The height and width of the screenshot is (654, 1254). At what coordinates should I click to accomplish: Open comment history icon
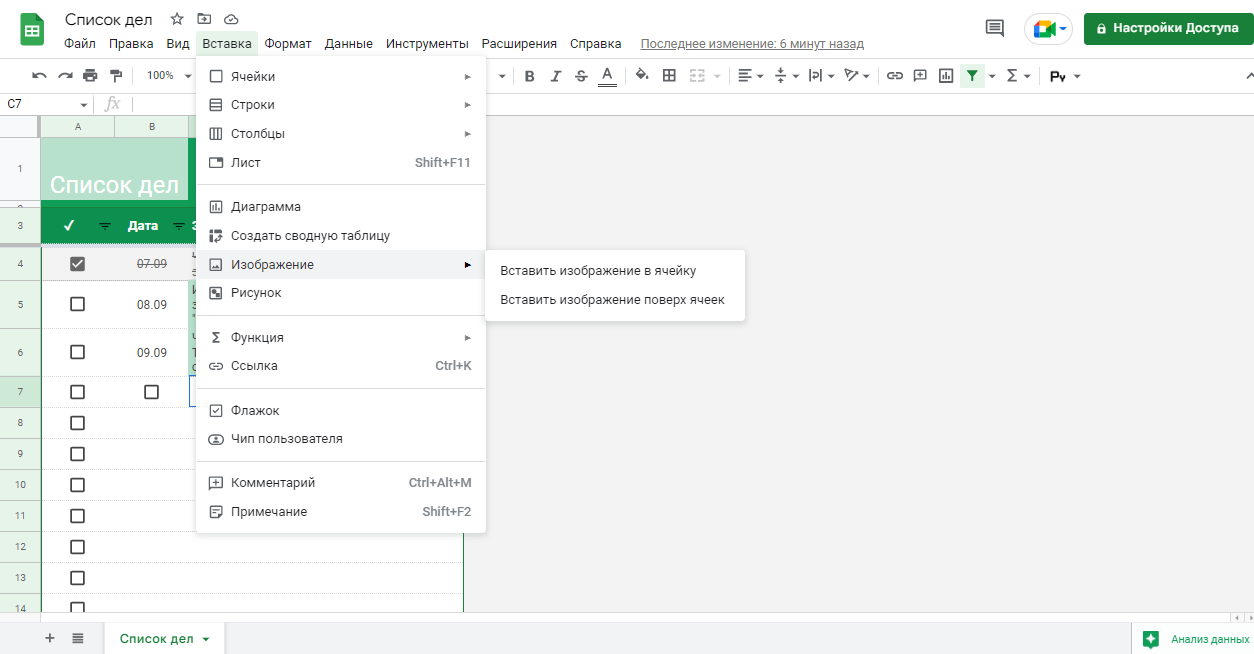pos(995,28)
